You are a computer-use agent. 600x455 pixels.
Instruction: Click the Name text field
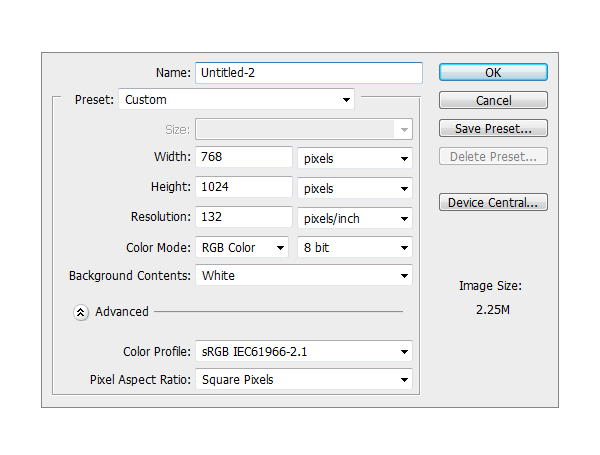[x=308, y=73]
